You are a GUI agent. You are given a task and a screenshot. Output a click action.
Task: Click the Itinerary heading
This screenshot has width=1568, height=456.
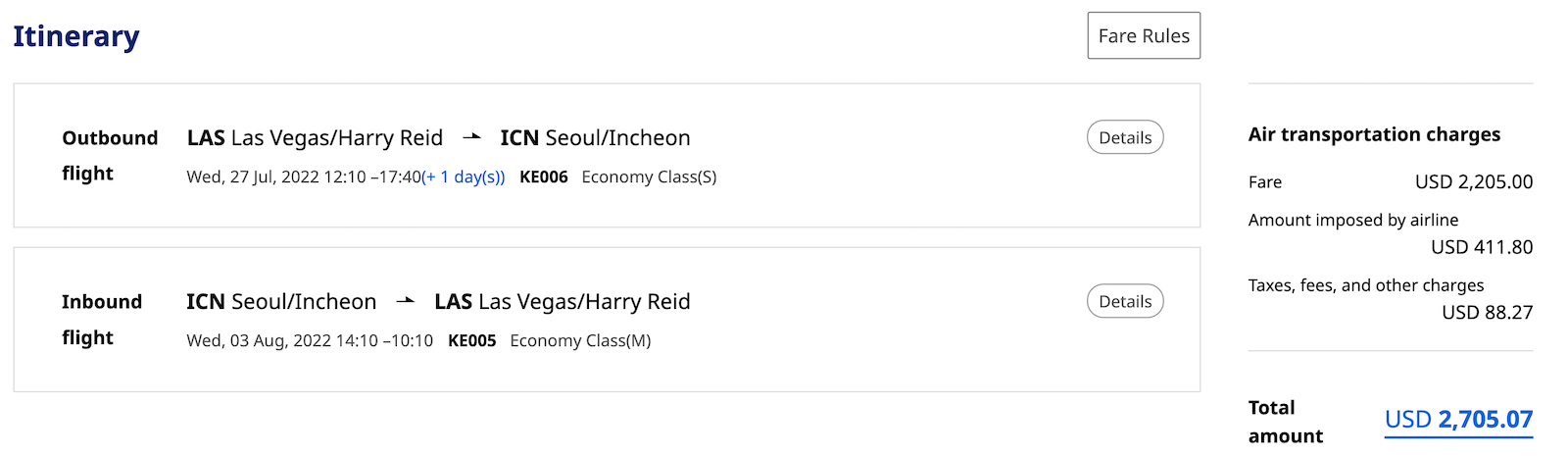point(76,37)
